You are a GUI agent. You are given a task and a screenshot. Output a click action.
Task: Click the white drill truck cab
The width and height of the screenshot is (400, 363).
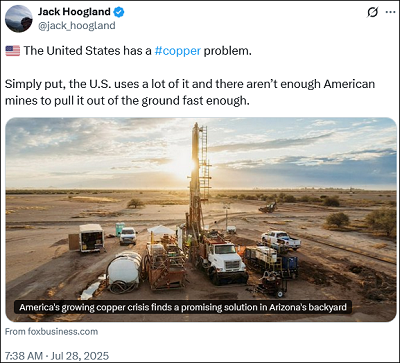[226, 255]
